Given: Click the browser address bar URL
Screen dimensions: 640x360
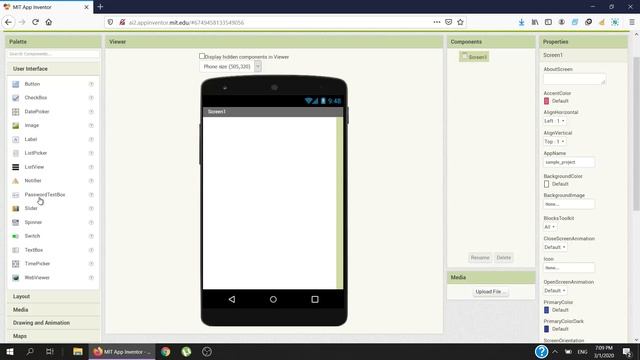Looking at the screenshot, I should coord(186,22).
